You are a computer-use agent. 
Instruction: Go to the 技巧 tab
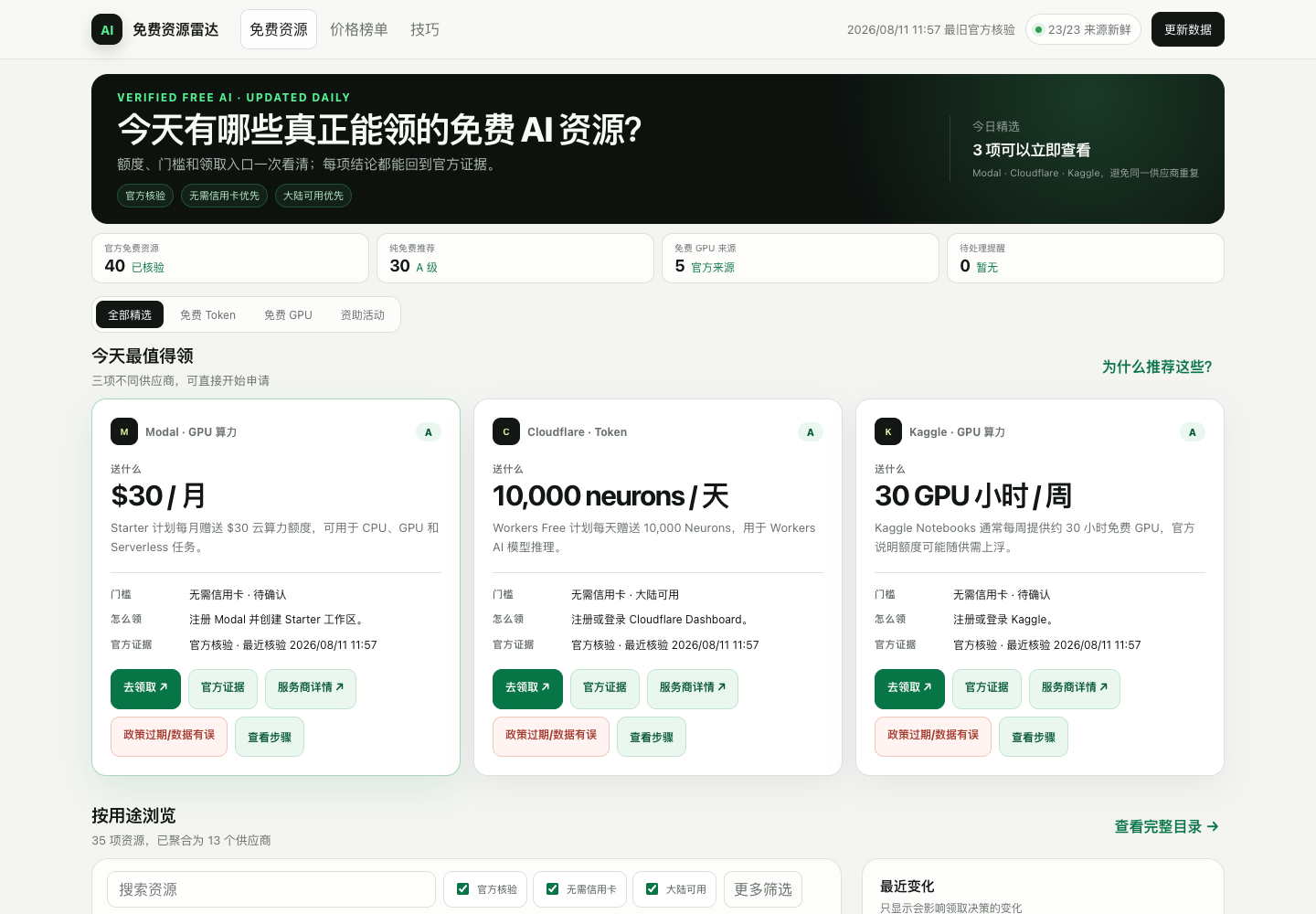coord(425,29)
